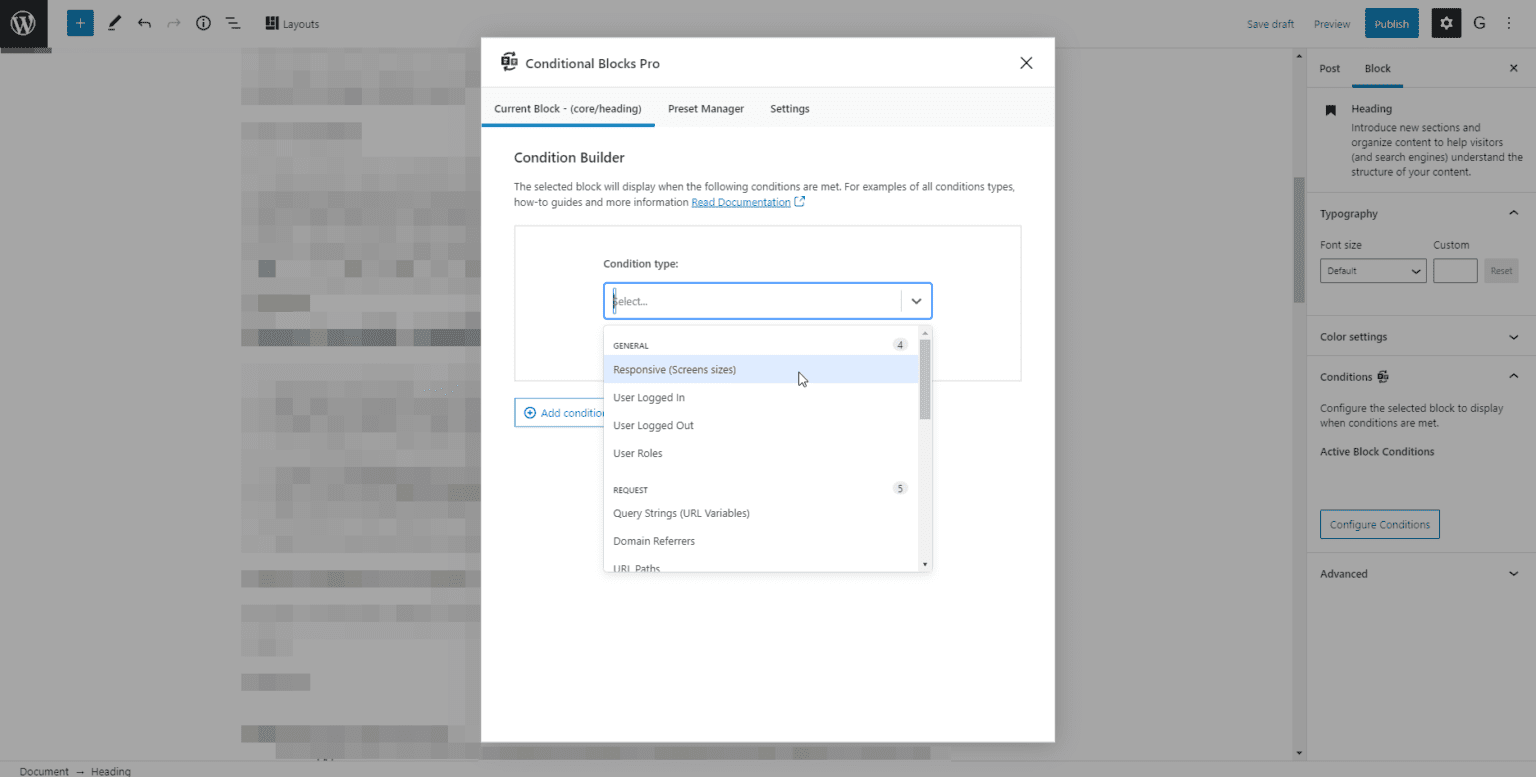This screenshot has height=777, width=1536.
Task: Open content details with the info icon
Action: 203,22
